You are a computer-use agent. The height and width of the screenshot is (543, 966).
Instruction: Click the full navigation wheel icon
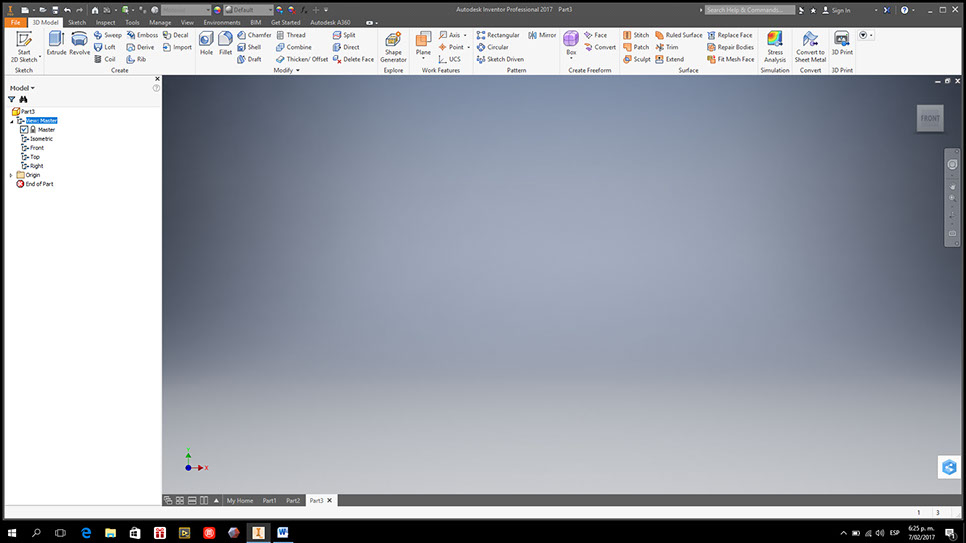click(952, 165)
